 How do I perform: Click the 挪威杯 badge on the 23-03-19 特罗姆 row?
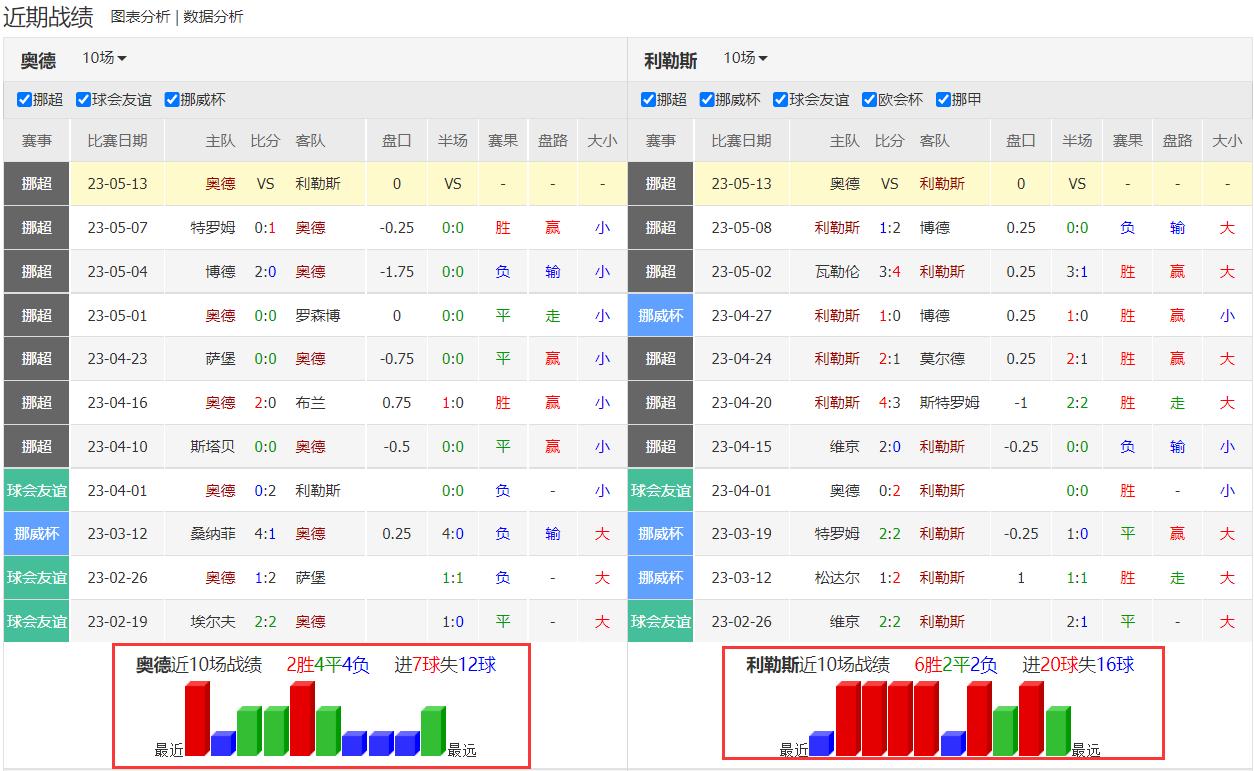point(660,533)
